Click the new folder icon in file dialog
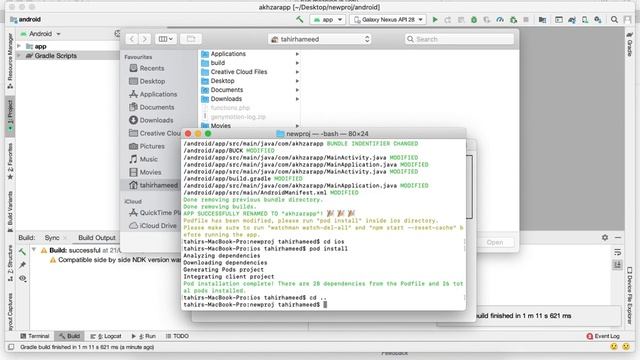 tap(191, 39)
